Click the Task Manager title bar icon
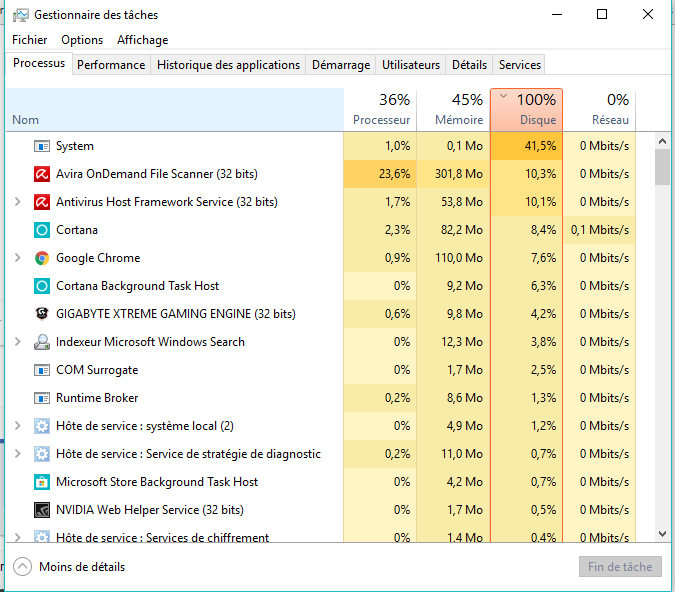Screen dimensions: 675x592 [20, 15]
